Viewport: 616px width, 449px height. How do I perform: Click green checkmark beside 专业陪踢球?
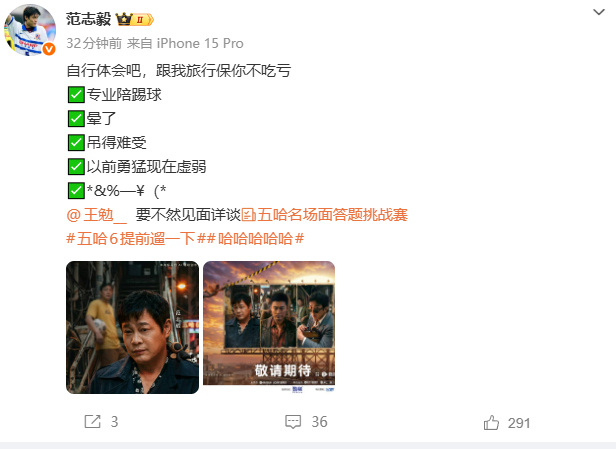(76, 95)
